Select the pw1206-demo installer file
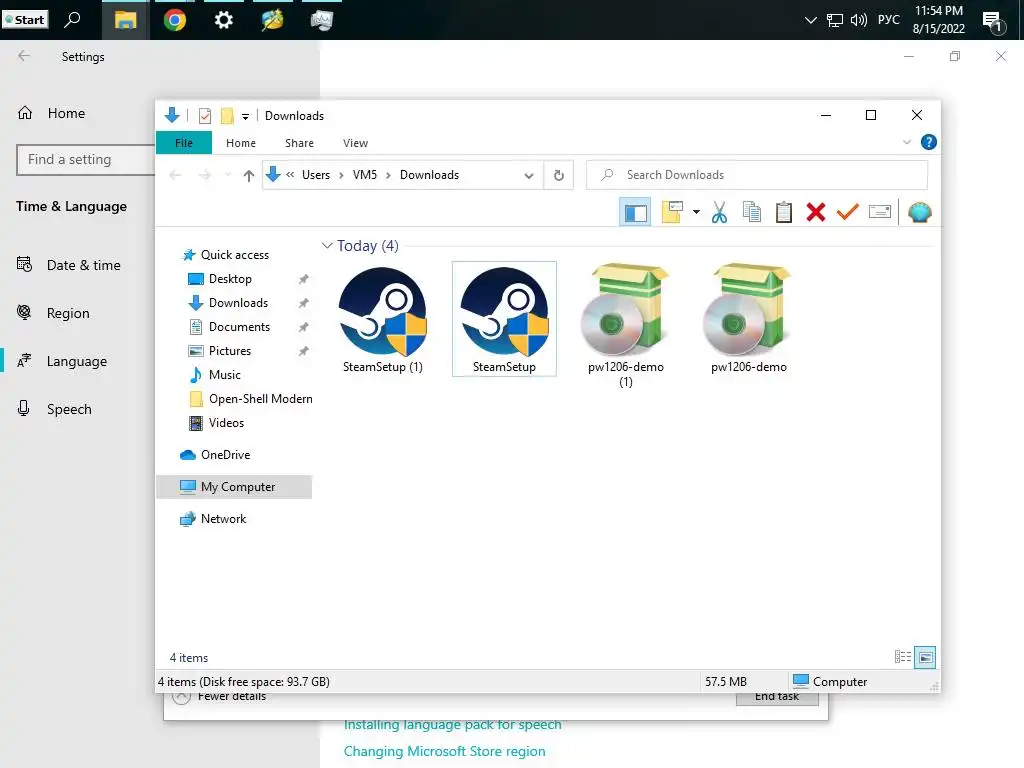The image size is (1024, 768). click(748, 319)
